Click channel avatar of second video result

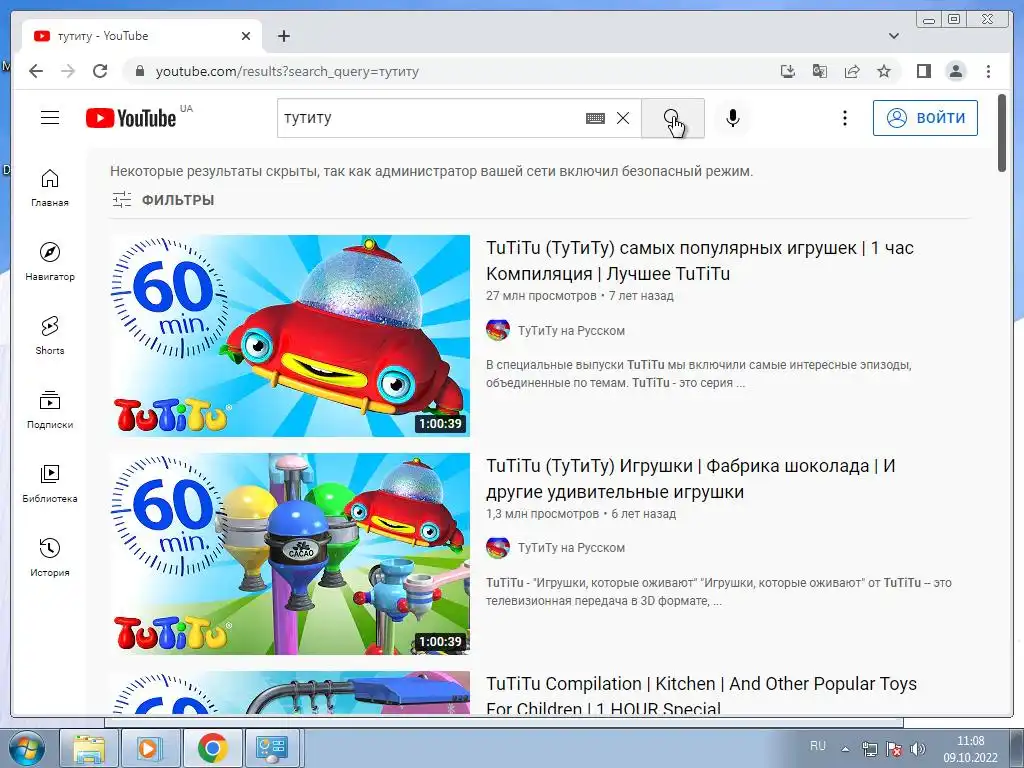tap(498, 548)
